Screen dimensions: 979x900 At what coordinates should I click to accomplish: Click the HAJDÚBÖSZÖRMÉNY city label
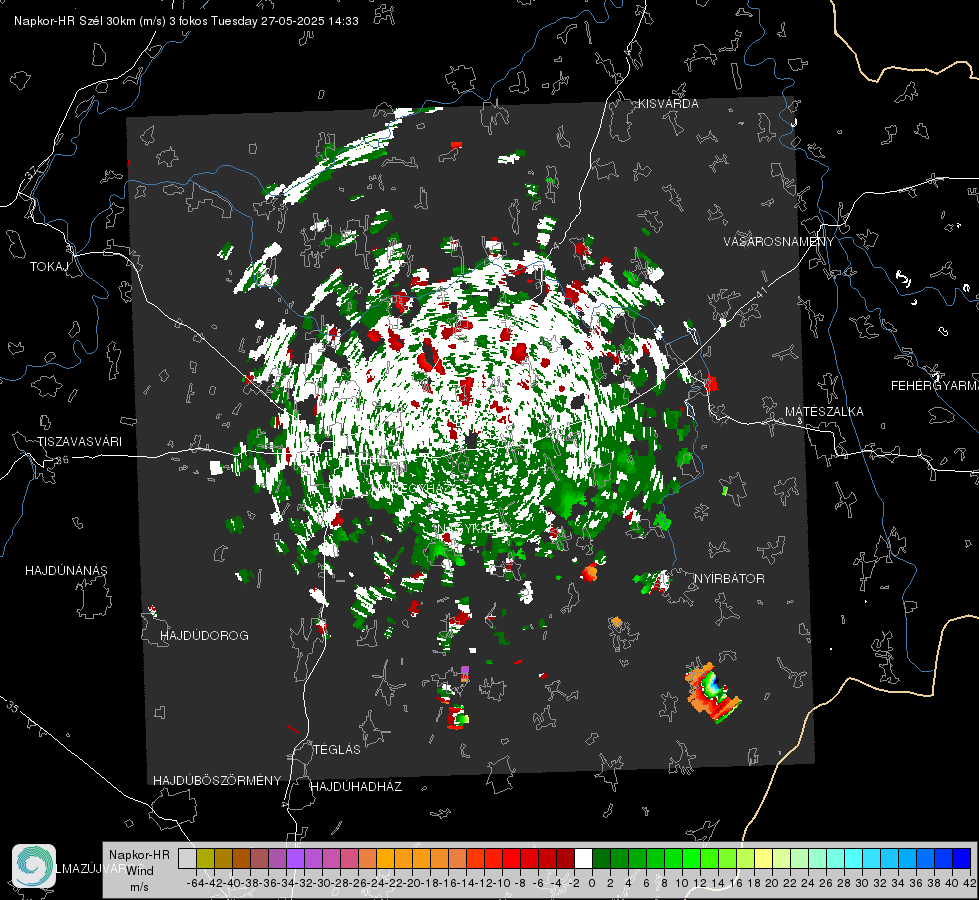[217, 781]
